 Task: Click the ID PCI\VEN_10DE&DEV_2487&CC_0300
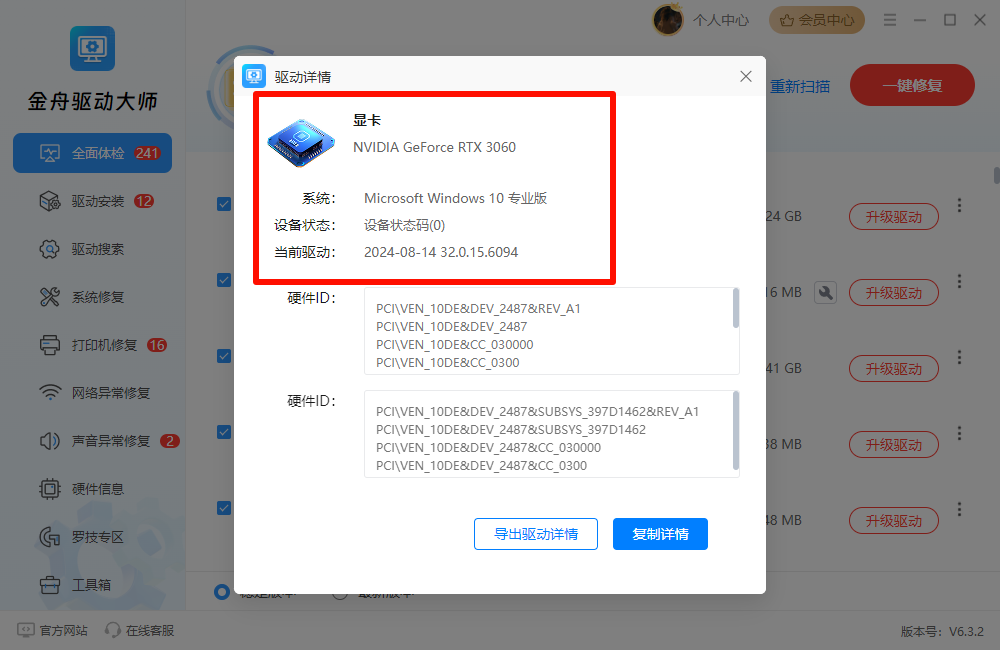click(x=482, y=466)
